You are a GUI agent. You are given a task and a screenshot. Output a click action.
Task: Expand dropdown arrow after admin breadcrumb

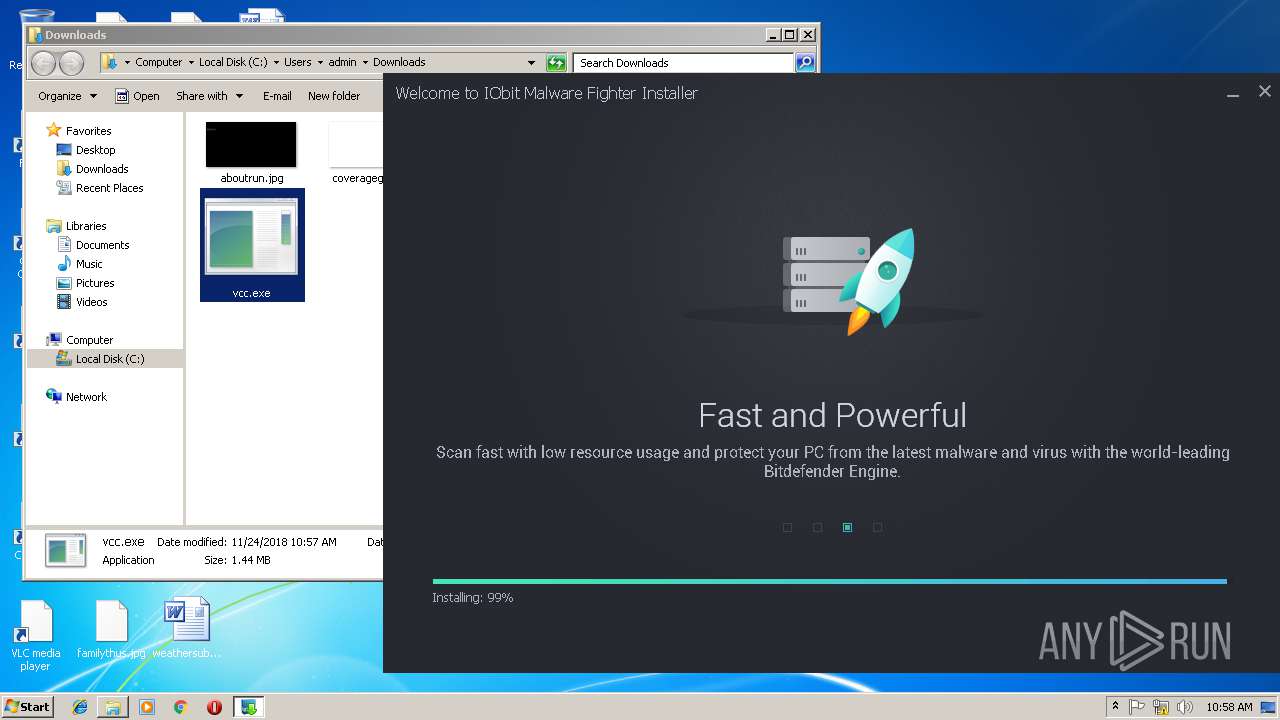pos(365,62)
